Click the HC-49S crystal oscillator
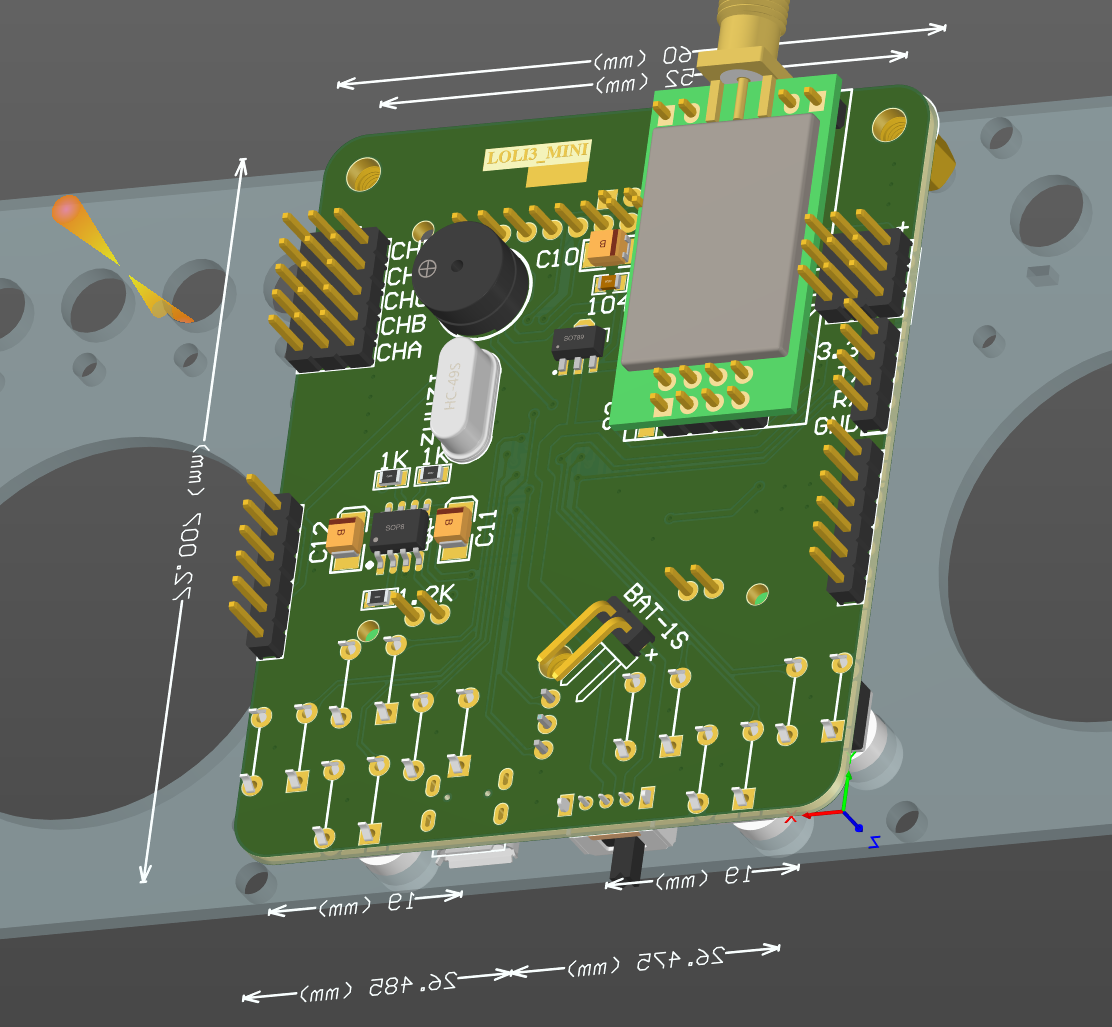This screenshot has height=1027, width=1112. click(464, 398)
